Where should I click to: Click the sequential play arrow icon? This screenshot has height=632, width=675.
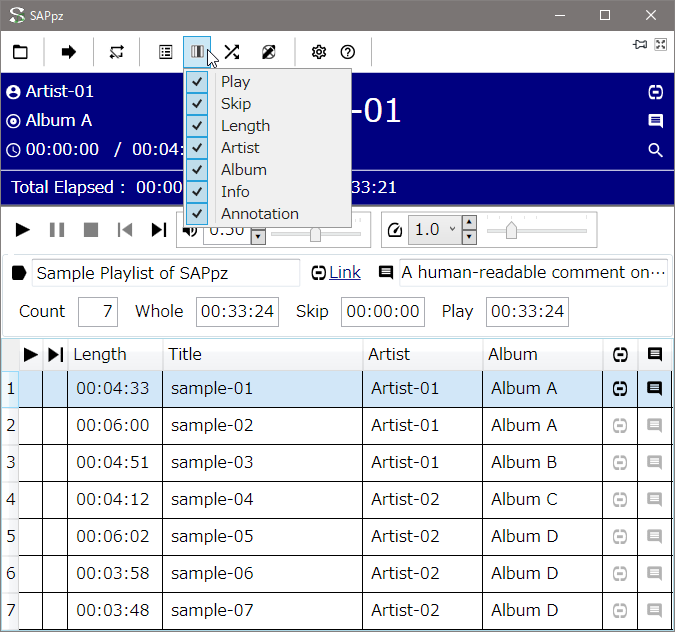[68, 52]
